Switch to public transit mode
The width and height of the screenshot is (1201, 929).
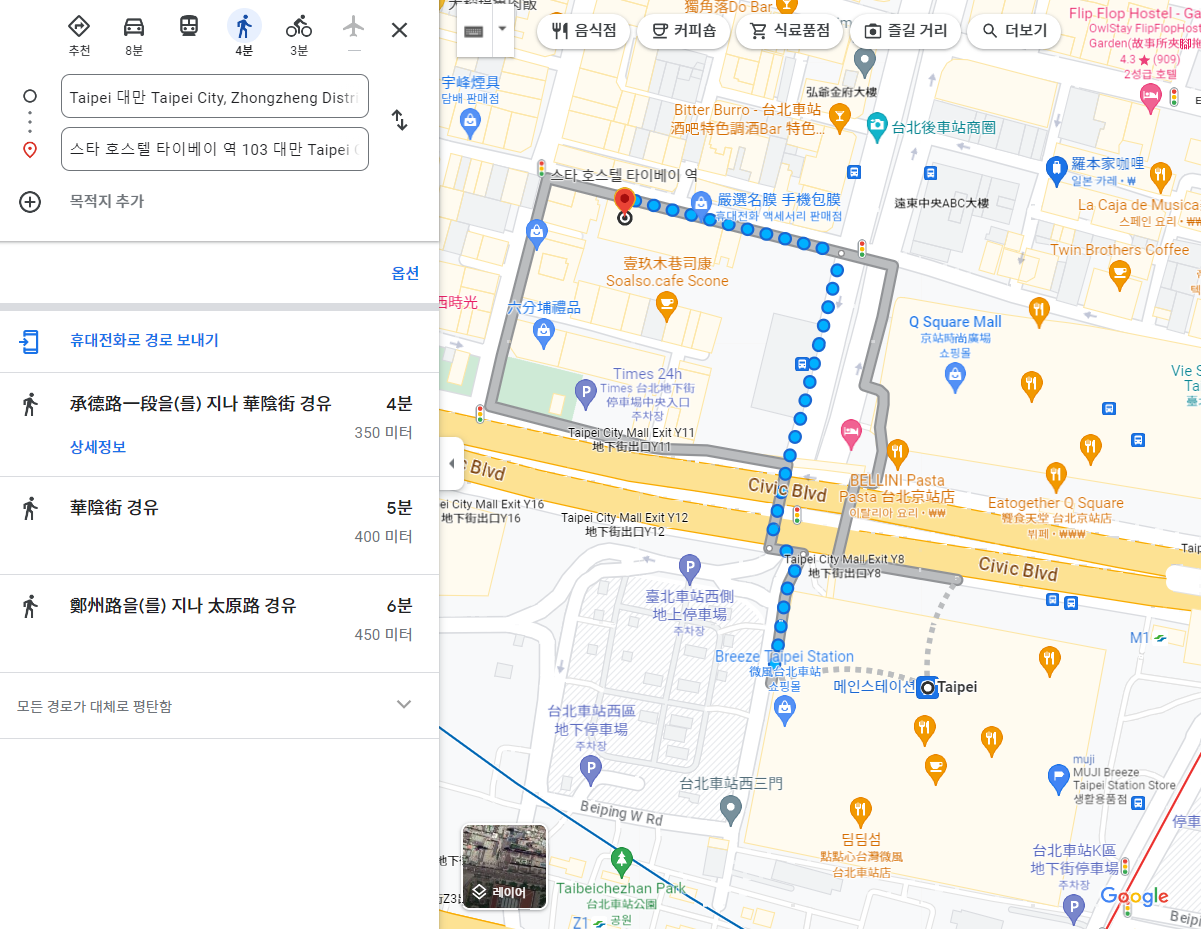click(189, 27)
